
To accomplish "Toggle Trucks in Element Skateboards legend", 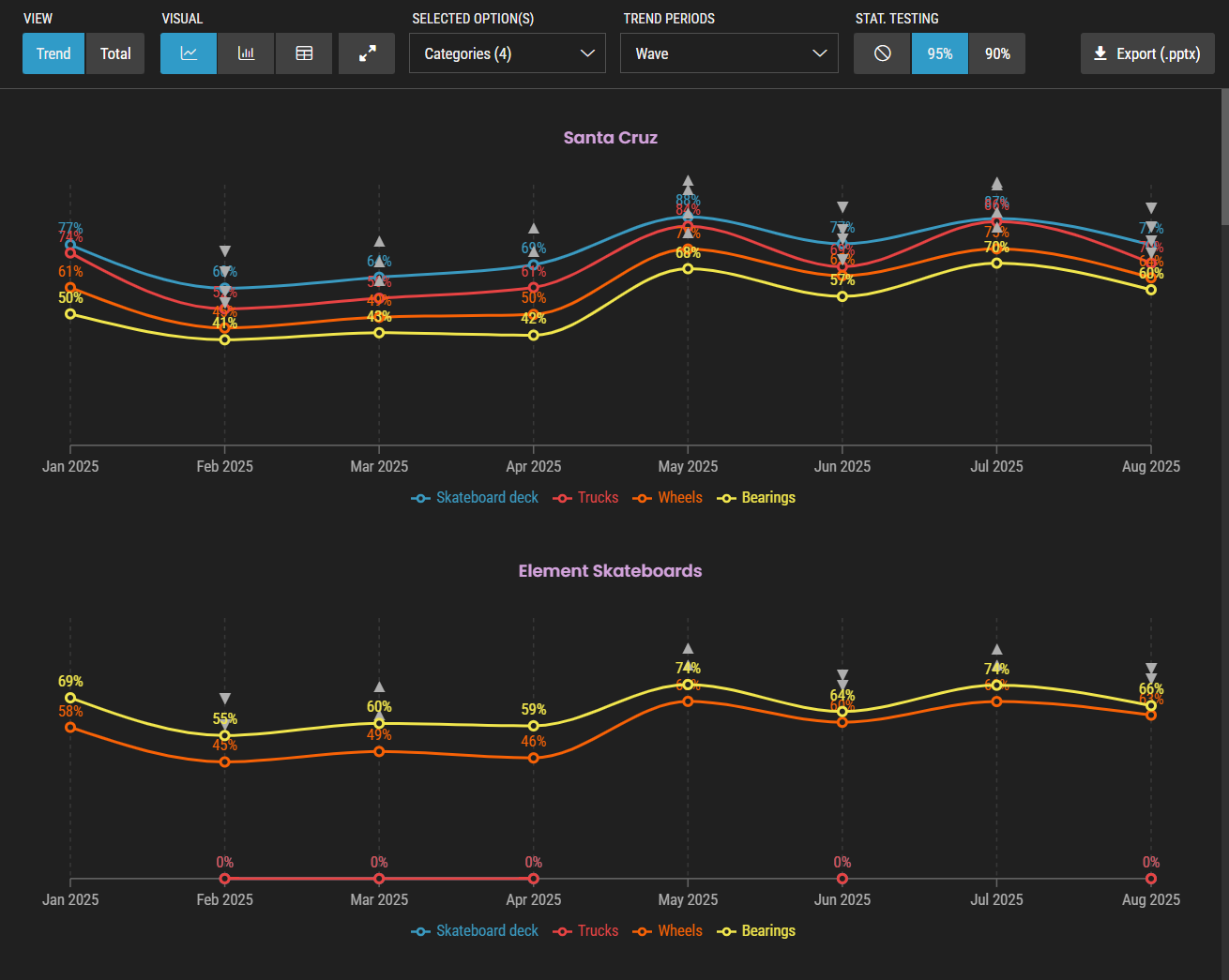I will (x=586, y=931).
